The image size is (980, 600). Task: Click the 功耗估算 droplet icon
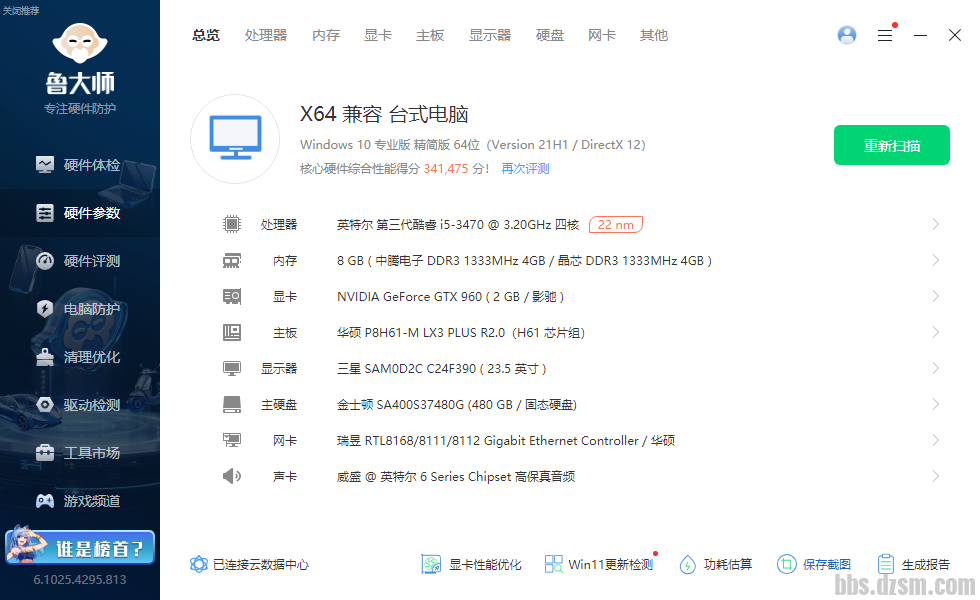(687, 564)
